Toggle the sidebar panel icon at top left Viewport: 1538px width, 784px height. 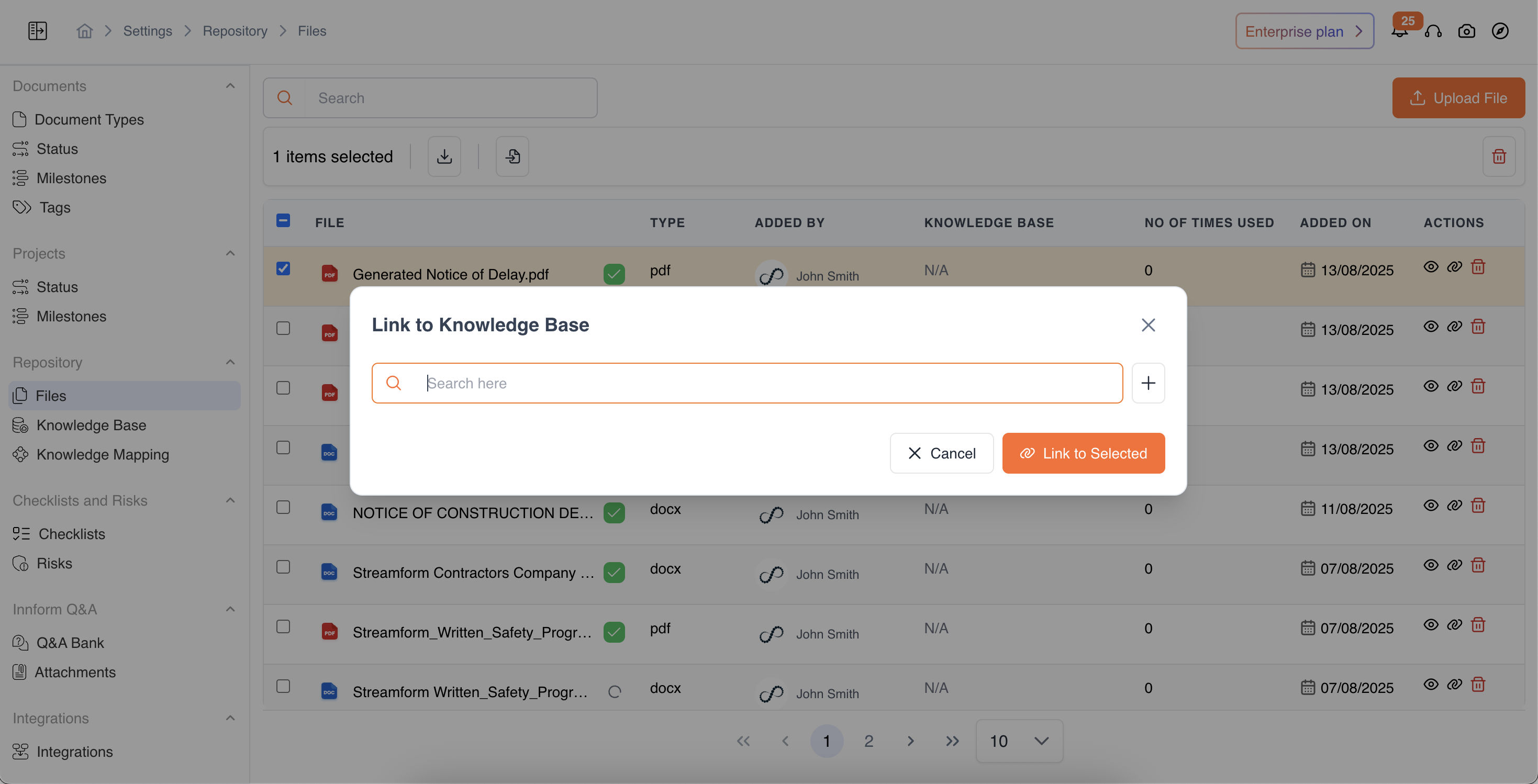[37, 31]
